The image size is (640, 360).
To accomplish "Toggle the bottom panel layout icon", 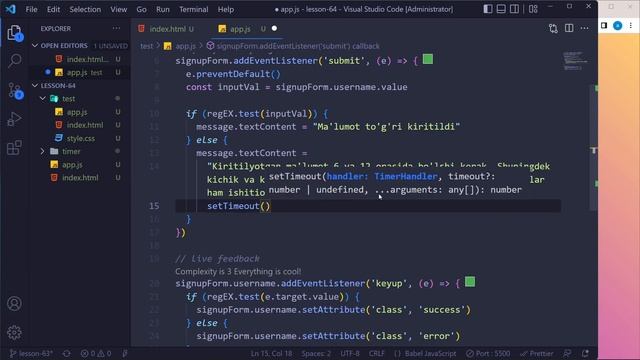I will 501,9.
